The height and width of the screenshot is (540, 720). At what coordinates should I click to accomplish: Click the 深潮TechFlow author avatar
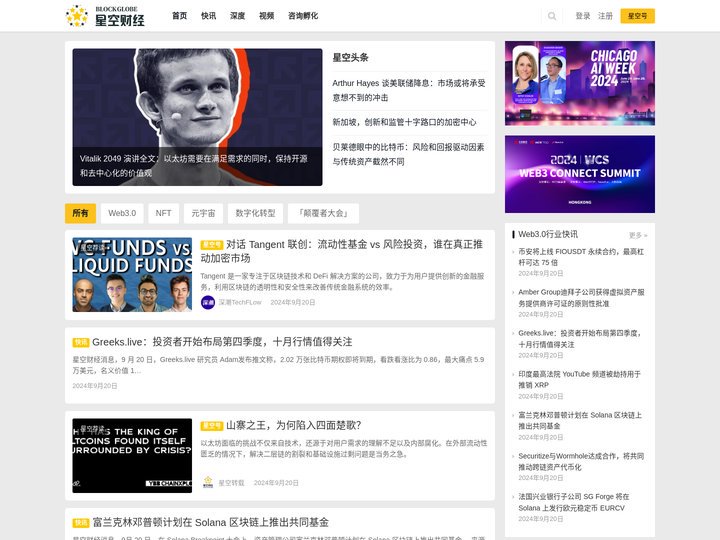[208, 302]
